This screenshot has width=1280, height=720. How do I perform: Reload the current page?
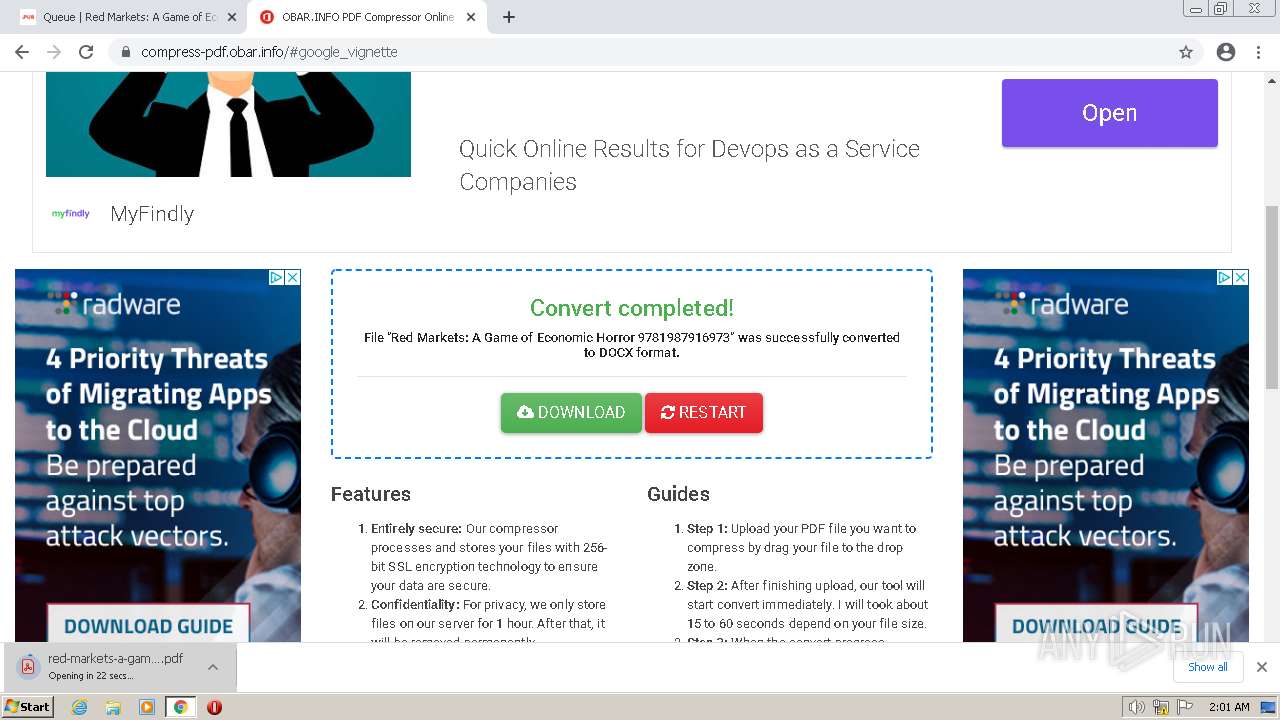(86, 52)
